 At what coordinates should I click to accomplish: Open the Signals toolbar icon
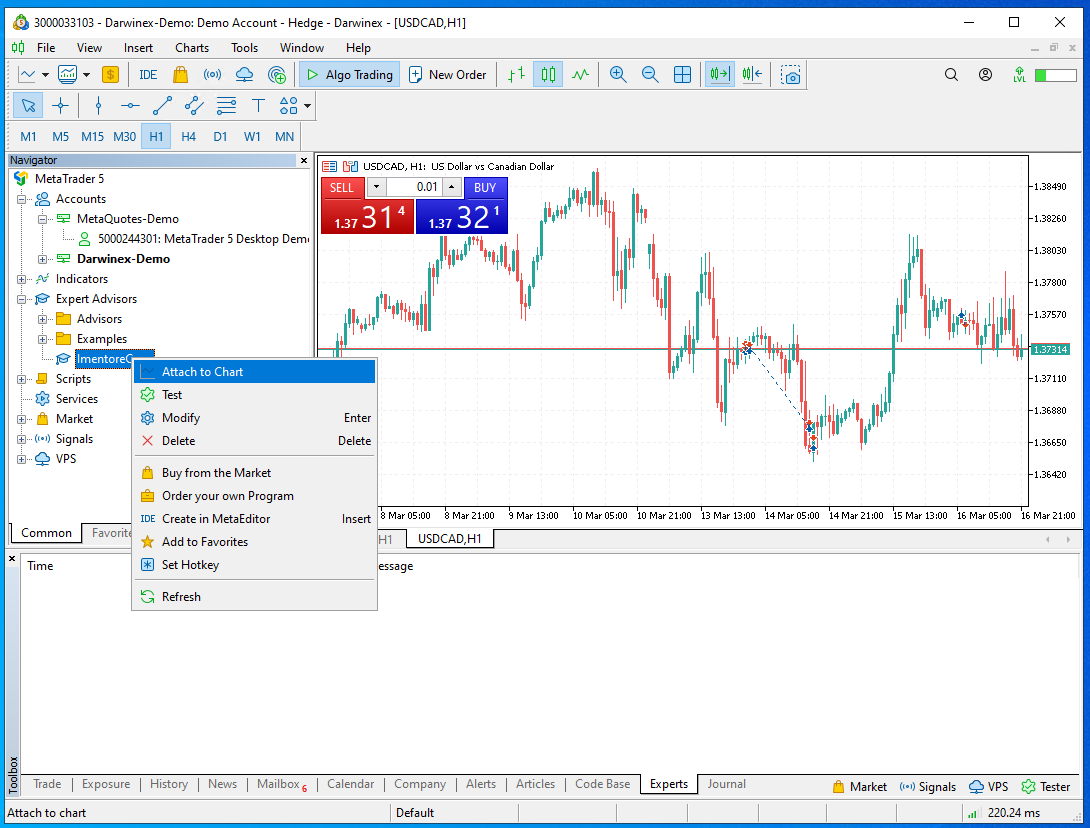pos(212,74)
